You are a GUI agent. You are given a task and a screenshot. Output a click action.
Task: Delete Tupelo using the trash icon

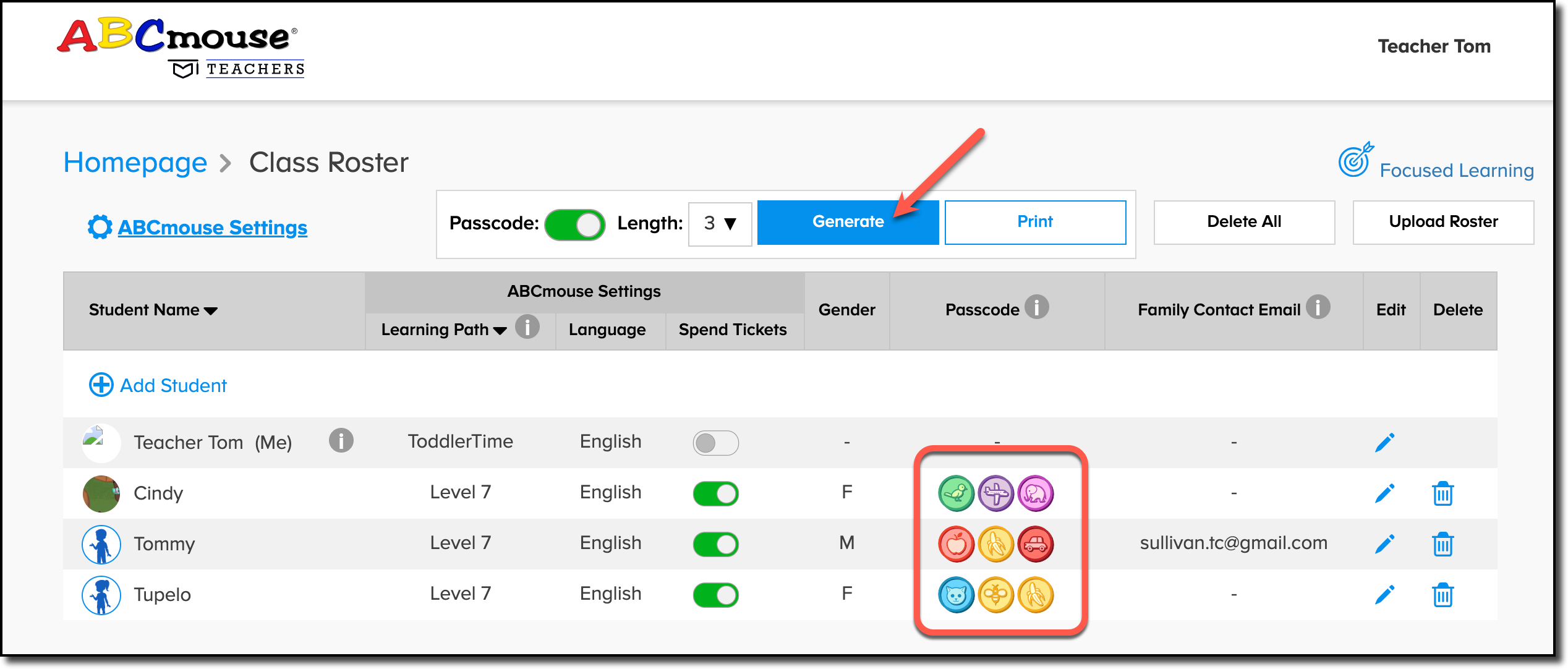coord(1443,595)
